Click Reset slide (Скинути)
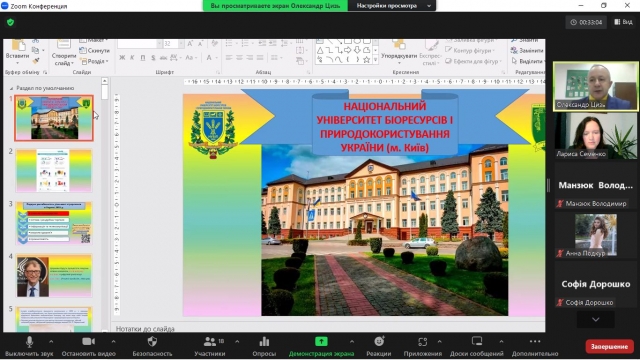This screenshot has height=360, width=640. [95, 51]
